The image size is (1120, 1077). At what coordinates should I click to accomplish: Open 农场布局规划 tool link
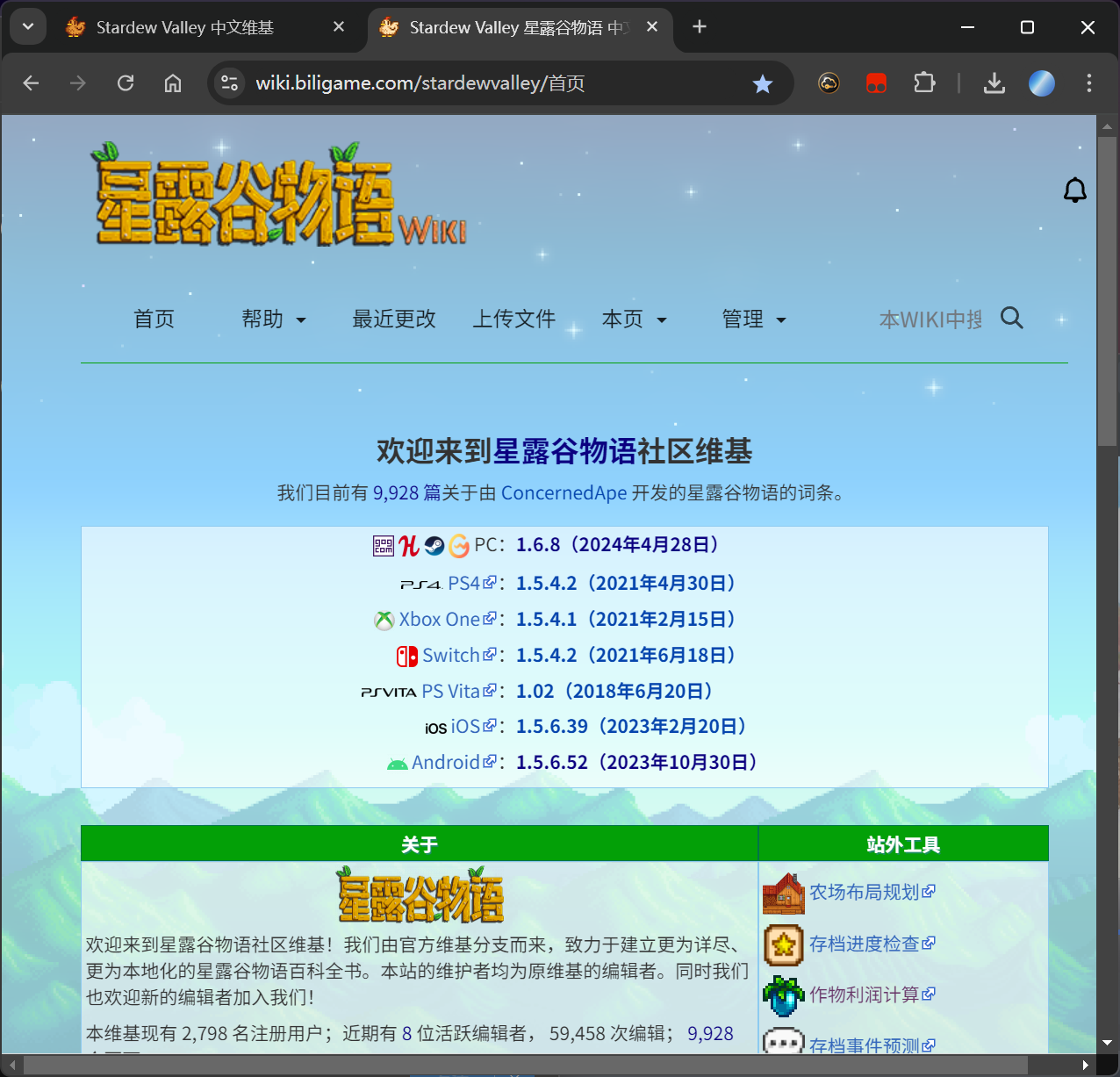click(x=872, y=893)
